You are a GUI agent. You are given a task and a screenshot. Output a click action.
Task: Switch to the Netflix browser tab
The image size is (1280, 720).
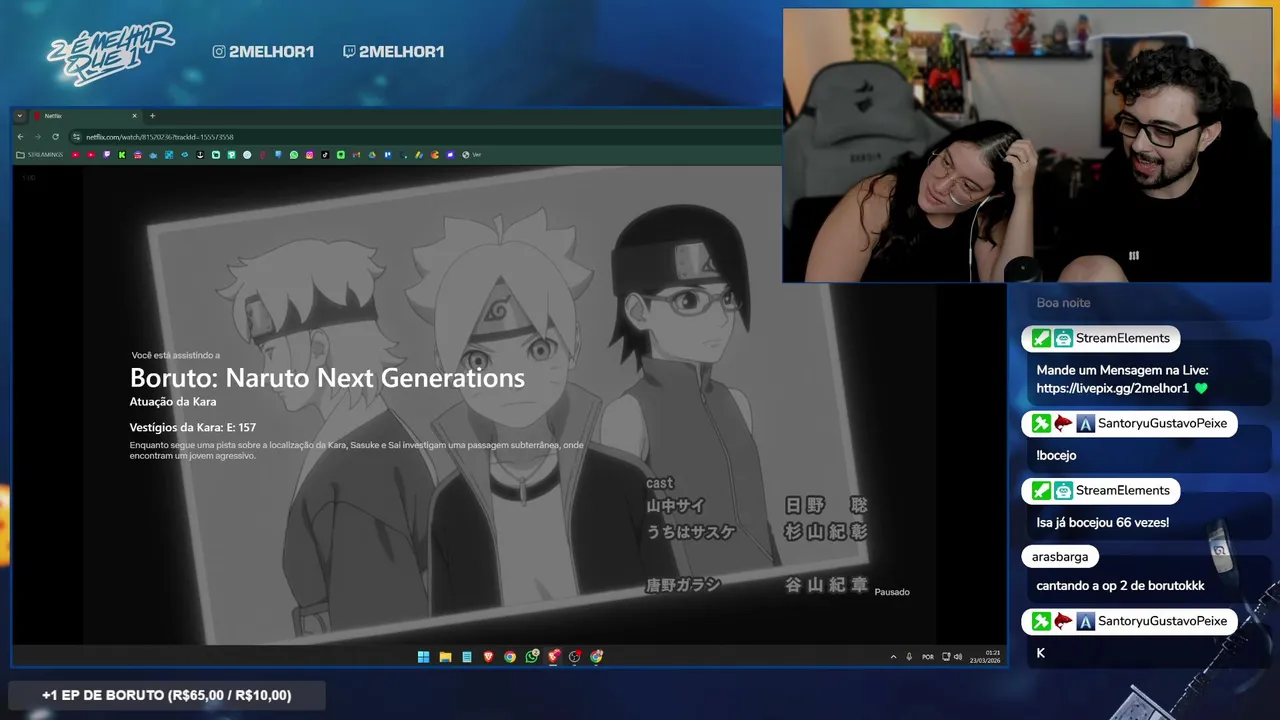84,116
